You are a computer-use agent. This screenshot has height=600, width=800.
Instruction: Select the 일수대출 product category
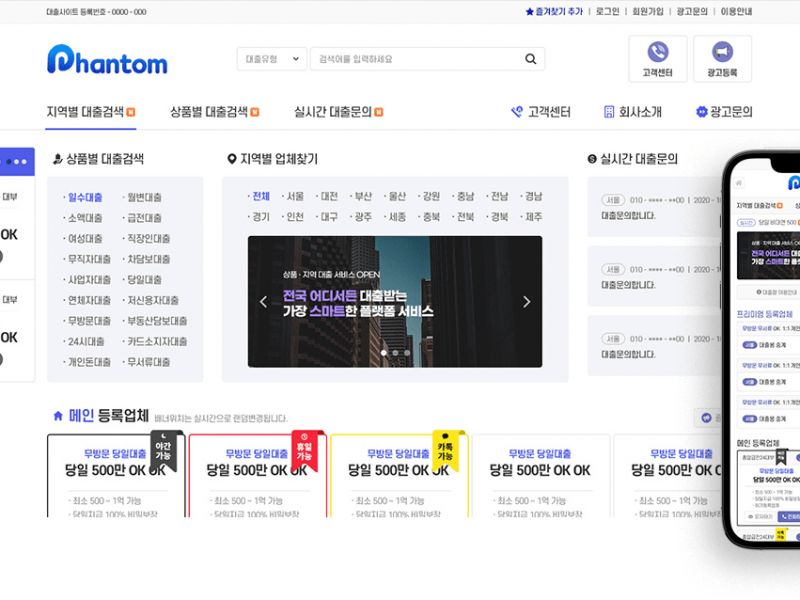click(85, 197)
